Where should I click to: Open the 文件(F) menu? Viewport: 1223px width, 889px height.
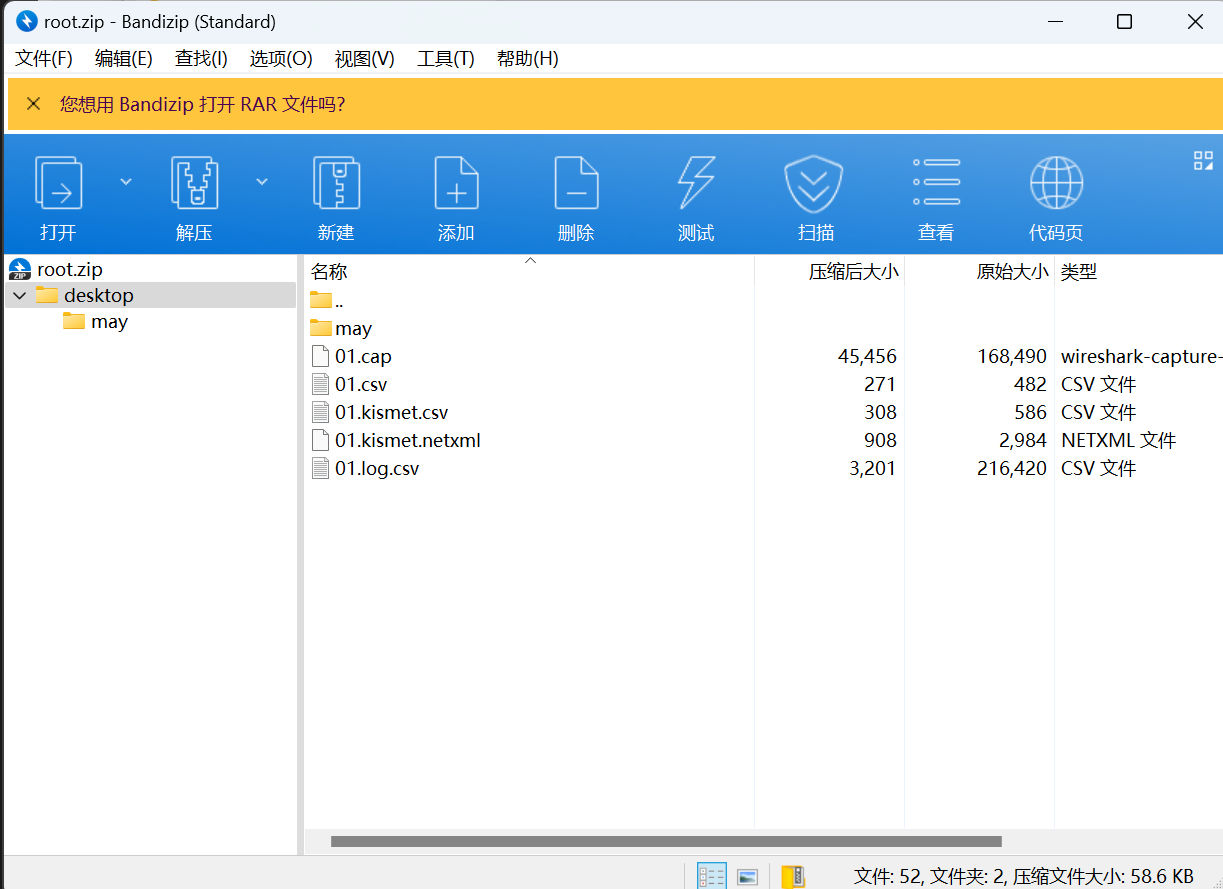click(44, 58)
